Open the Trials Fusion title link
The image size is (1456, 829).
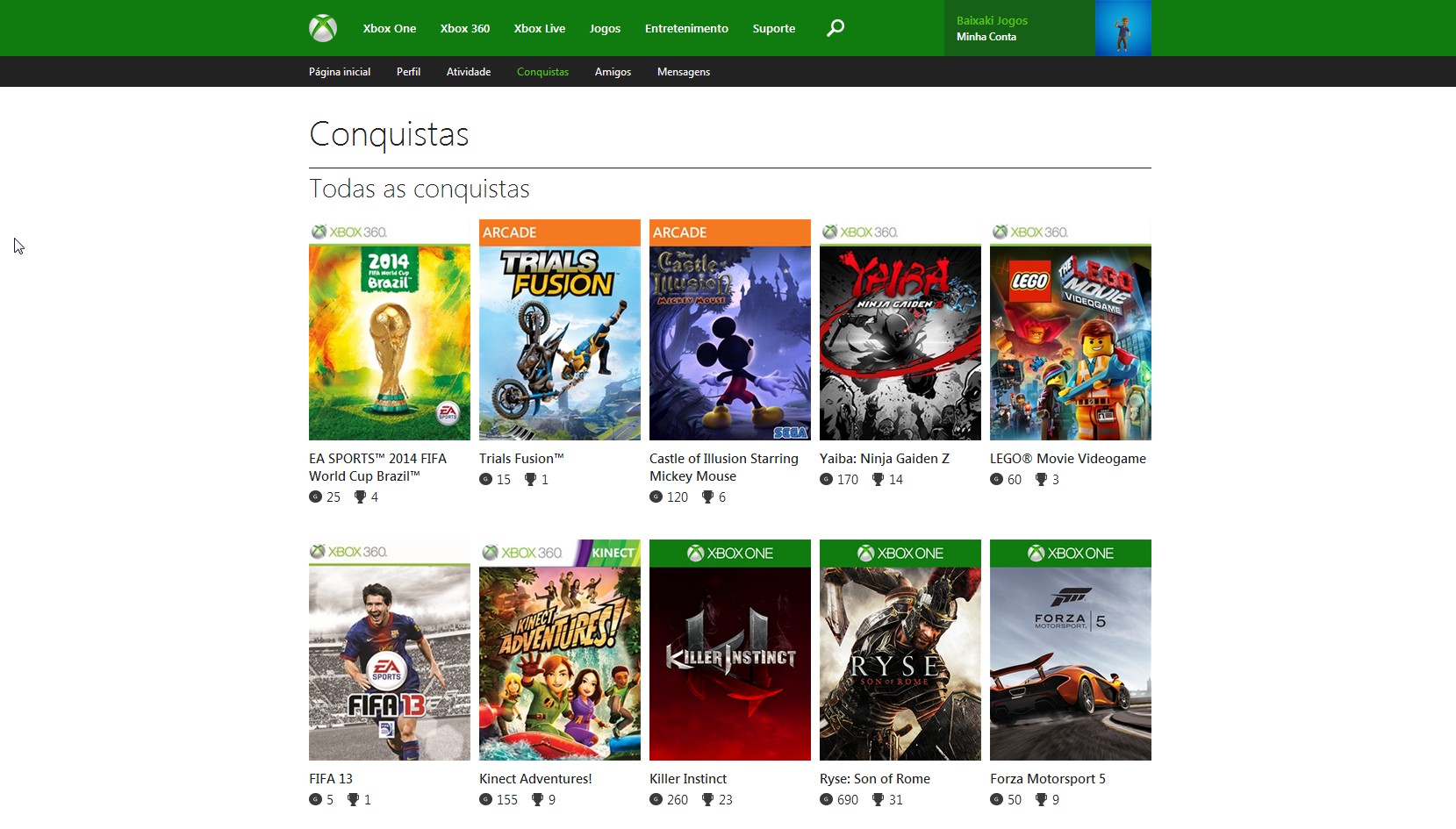click(521, 458)
